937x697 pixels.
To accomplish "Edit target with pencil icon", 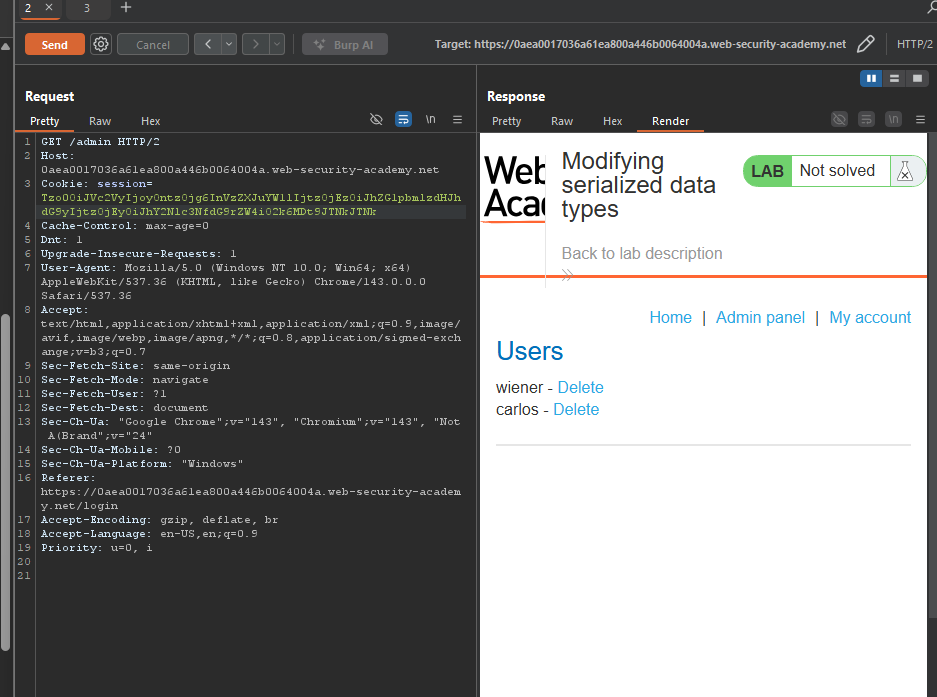I will [865, 44].
